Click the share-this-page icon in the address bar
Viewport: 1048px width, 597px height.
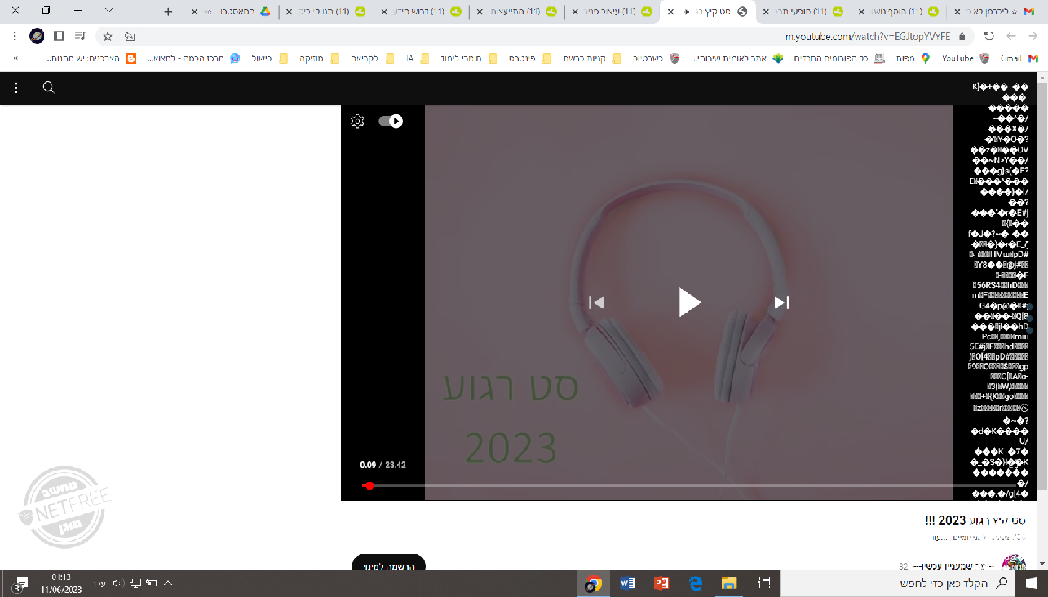click(x=130, y=36)
